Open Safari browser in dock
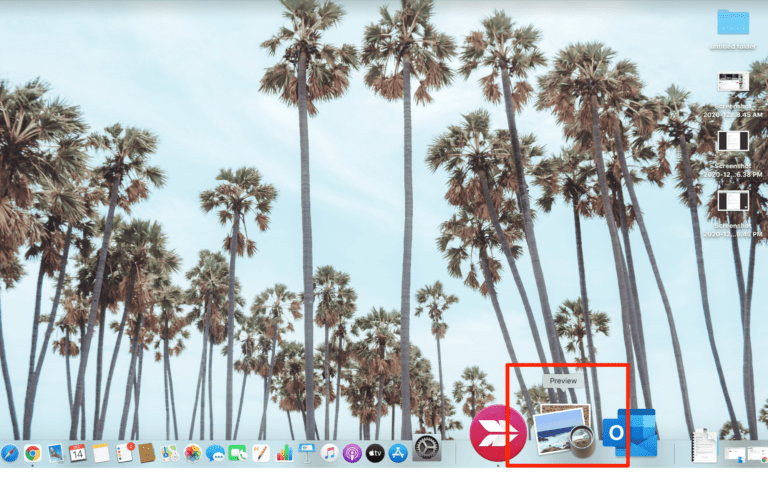Viewport: 768px width, 479px height. tap(10, 453)
